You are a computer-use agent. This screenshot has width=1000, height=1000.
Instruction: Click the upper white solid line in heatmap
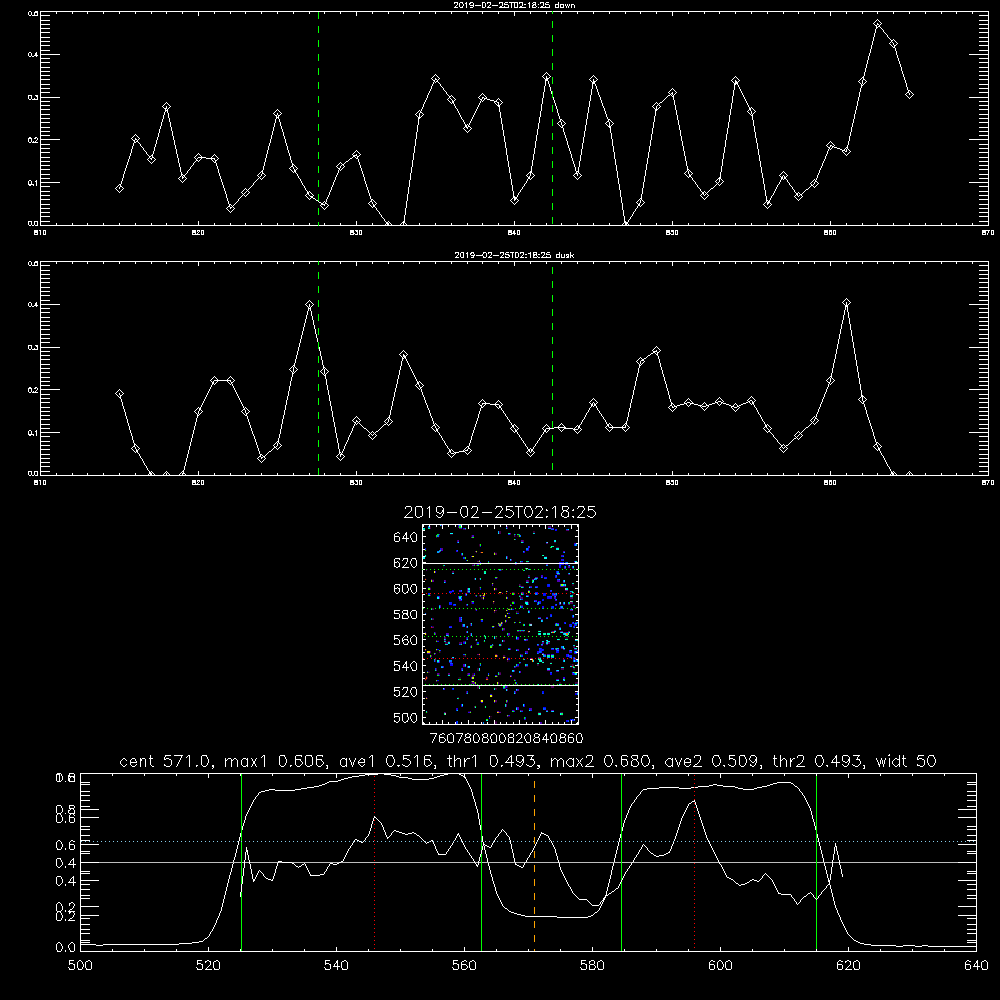500,563
